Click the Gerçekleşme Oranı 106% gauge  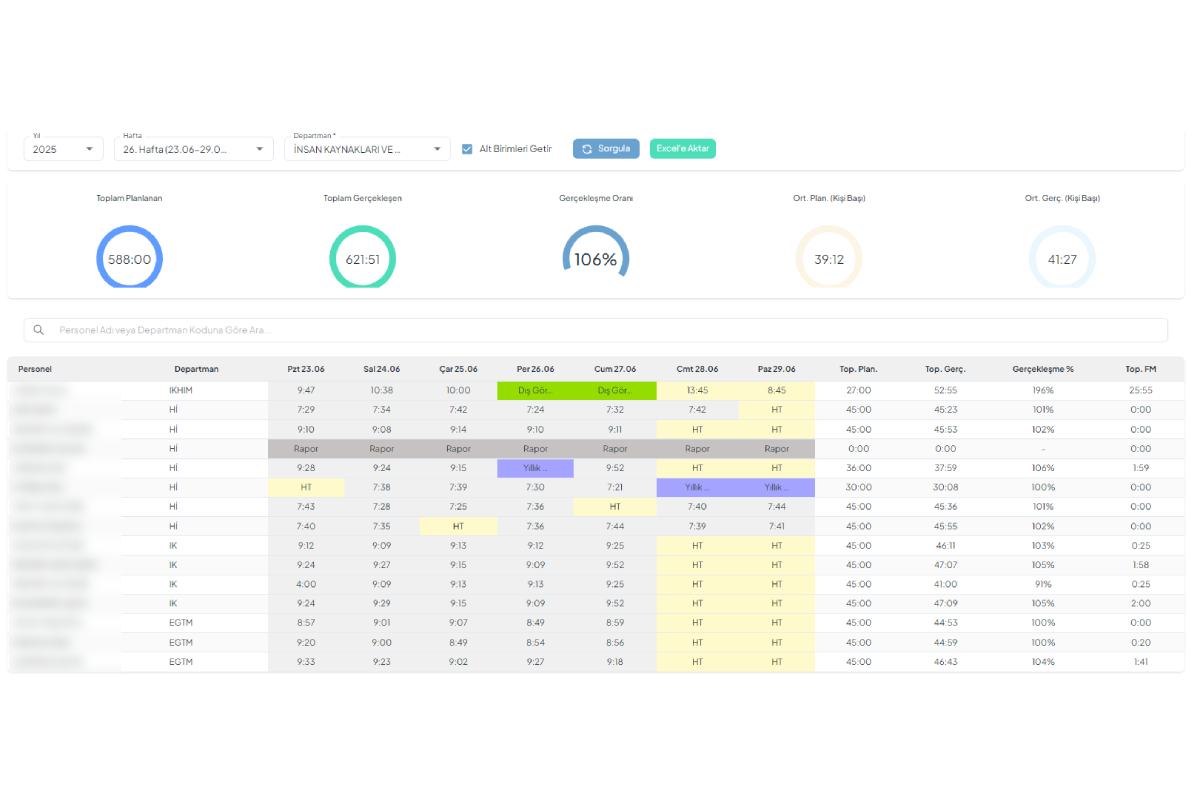pos(595,258)
